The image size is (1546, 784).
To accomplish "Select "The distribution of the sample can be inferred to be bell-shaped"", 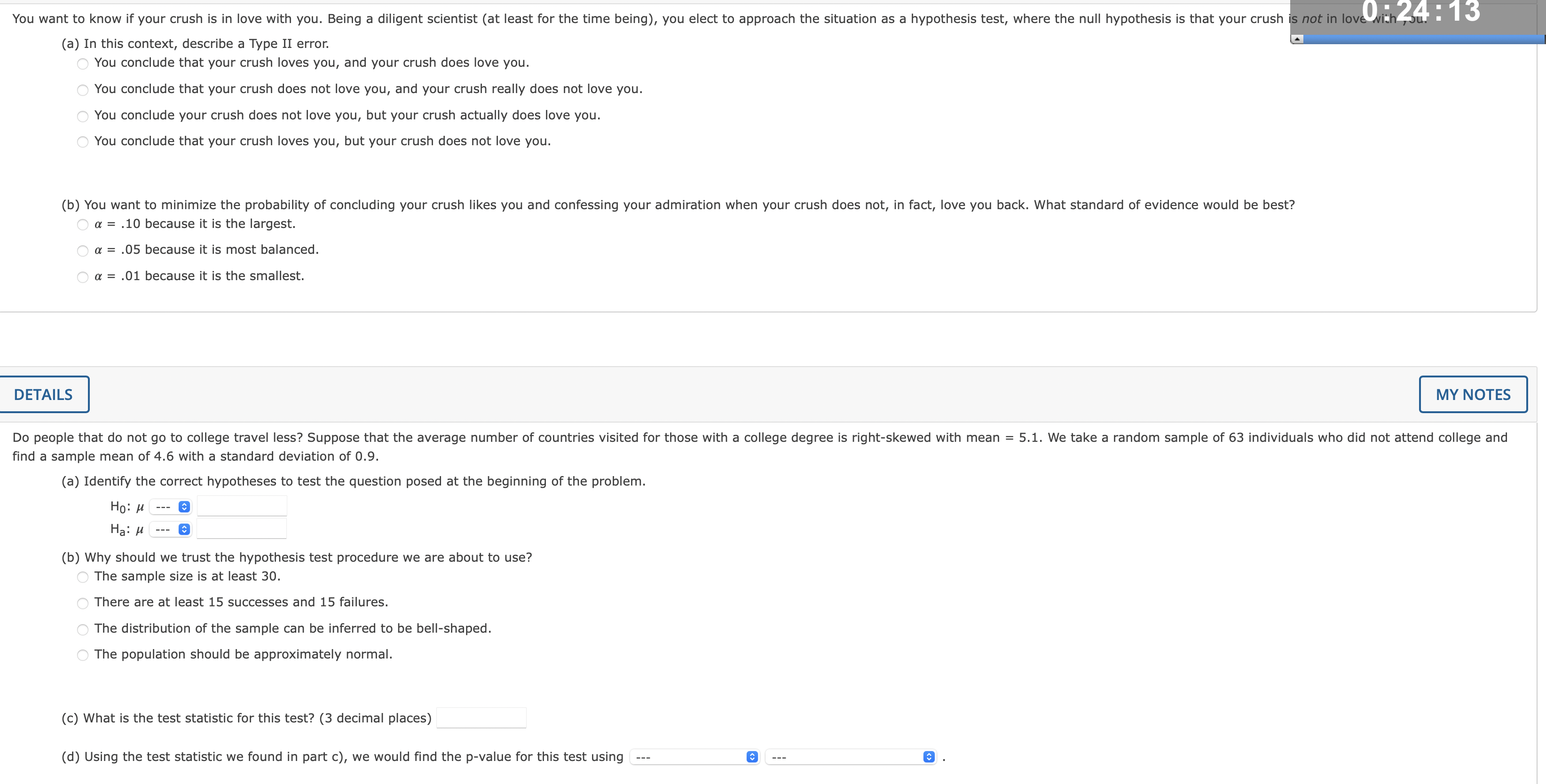I will click(82, 629).
